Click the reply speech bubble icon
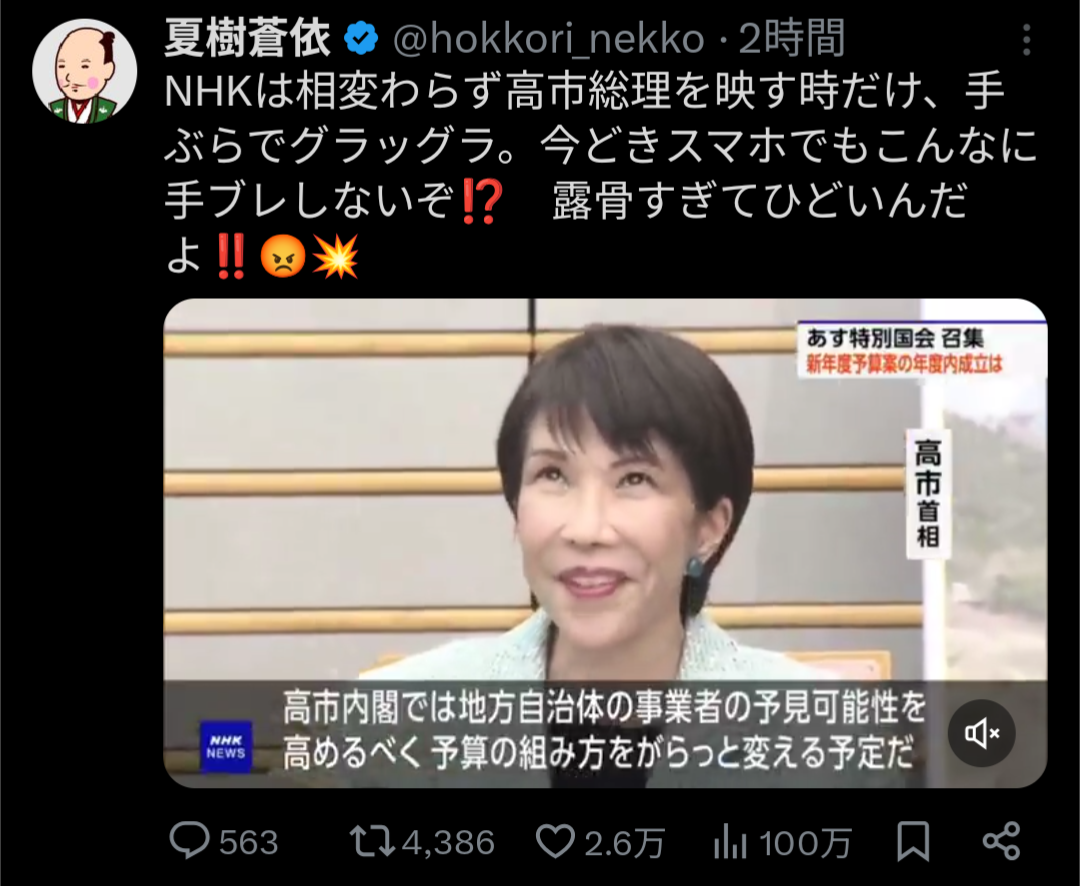The height and width of the screenshot is (886, 1080). [189, 840]
